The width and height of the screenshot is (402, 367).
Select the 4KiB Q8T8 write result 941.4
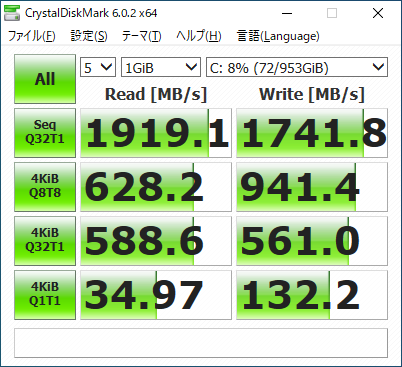coord(312,187)
